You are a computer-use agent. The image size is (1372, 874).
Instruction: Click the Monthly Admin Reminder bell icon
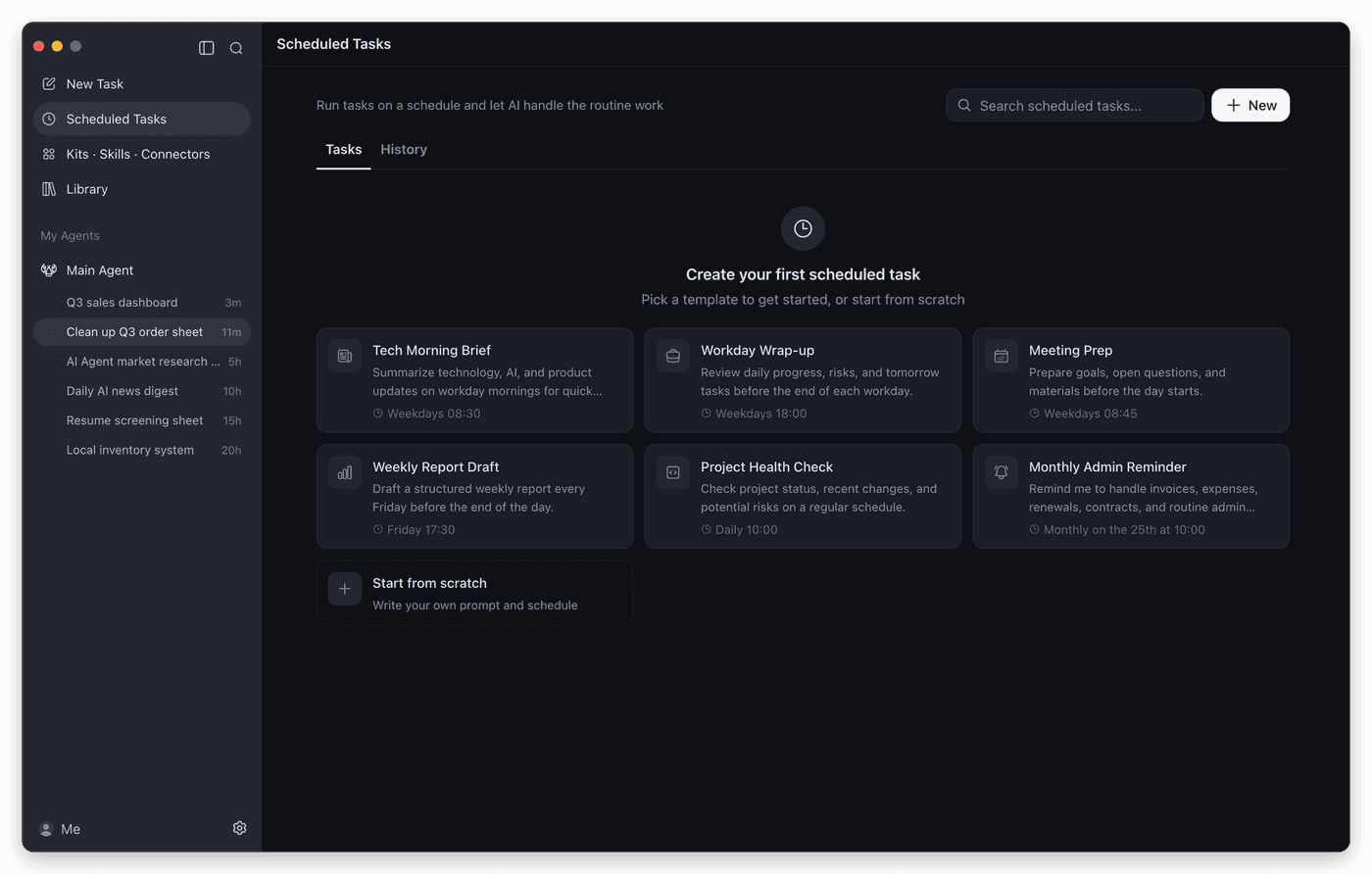[x=1002, y=472]
